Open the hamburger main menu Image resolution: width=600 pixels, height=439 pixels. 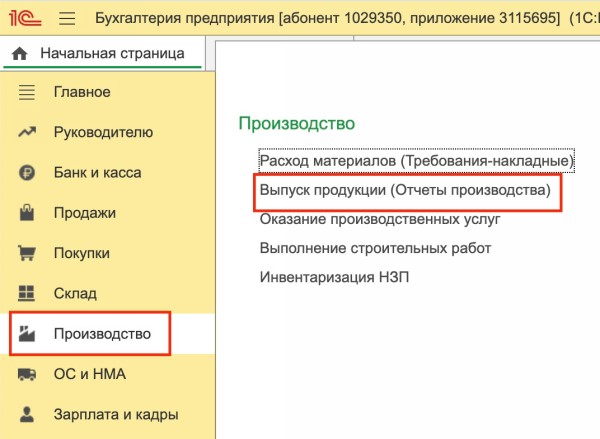click(x=67, y=18)
